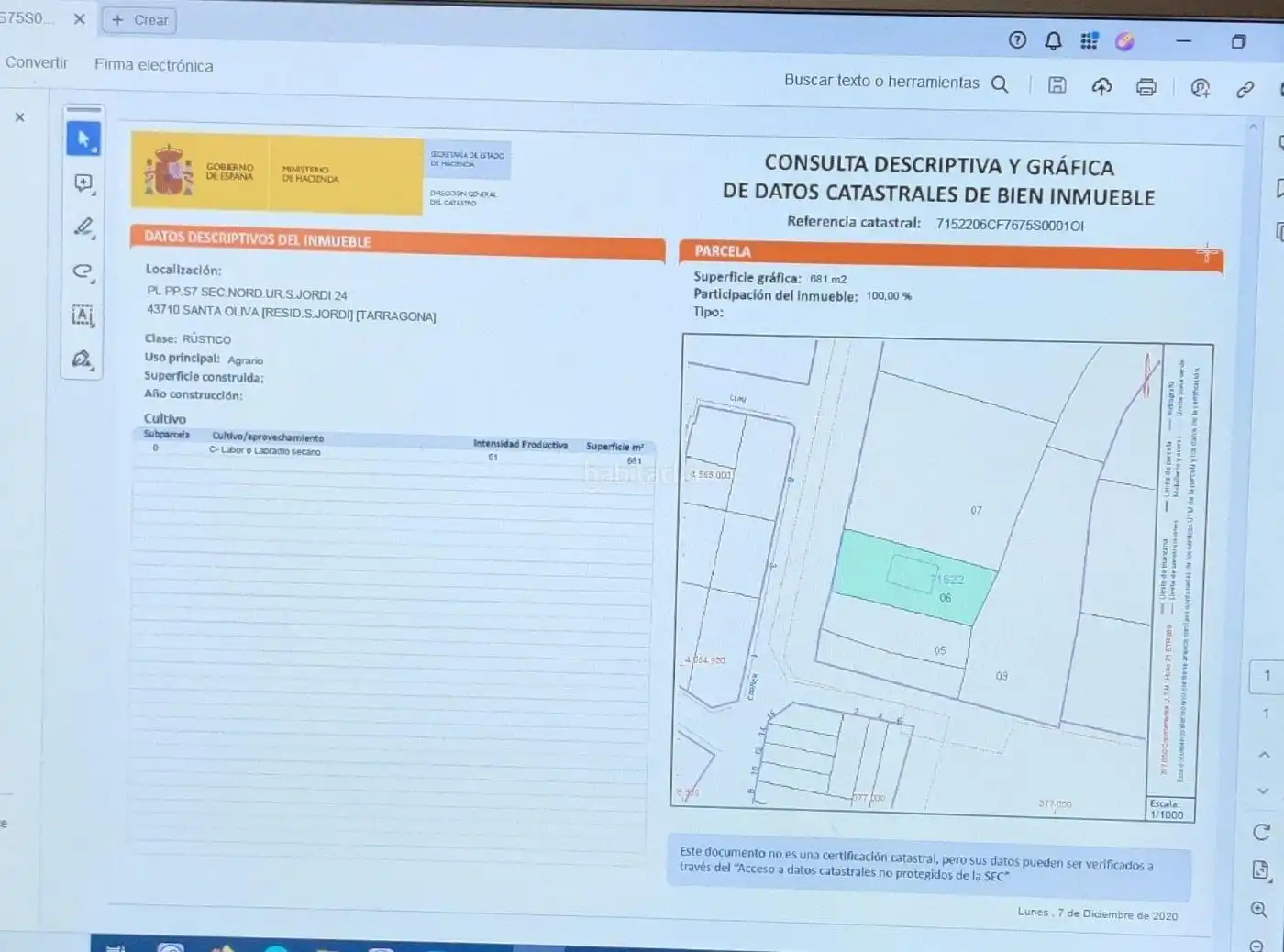Select the freehand draw tool
The width and height of the screenshot is (1284, 952).
83,271
